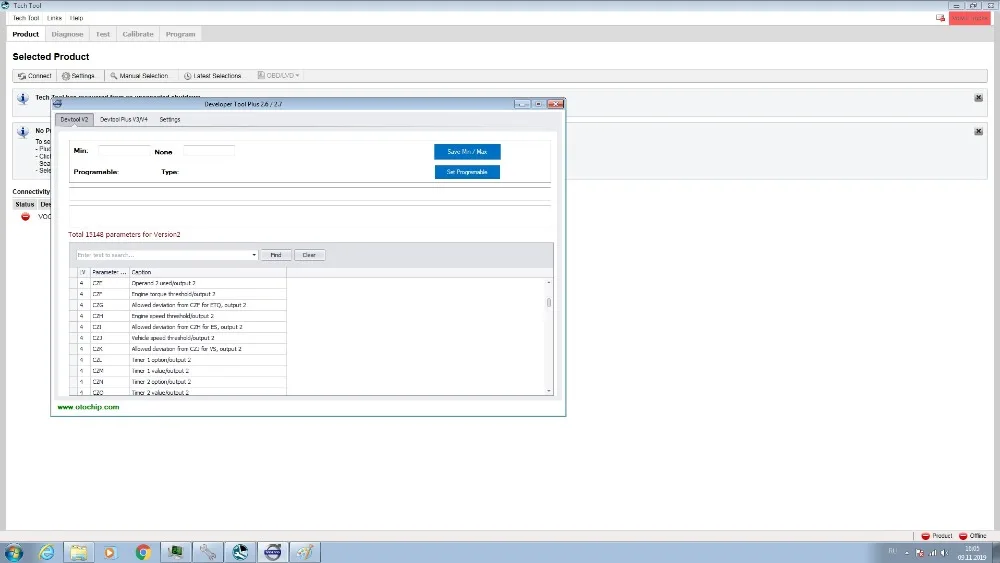Launch Internet Explorer from the taskbar

tap(47, 552)
